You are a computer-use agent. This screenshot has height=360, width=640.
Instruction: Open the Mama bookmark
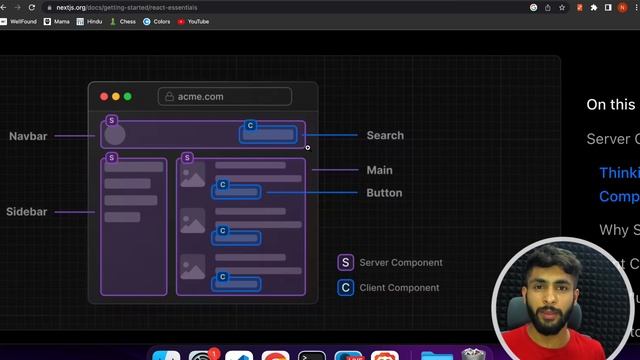click(x=57, y=22)
